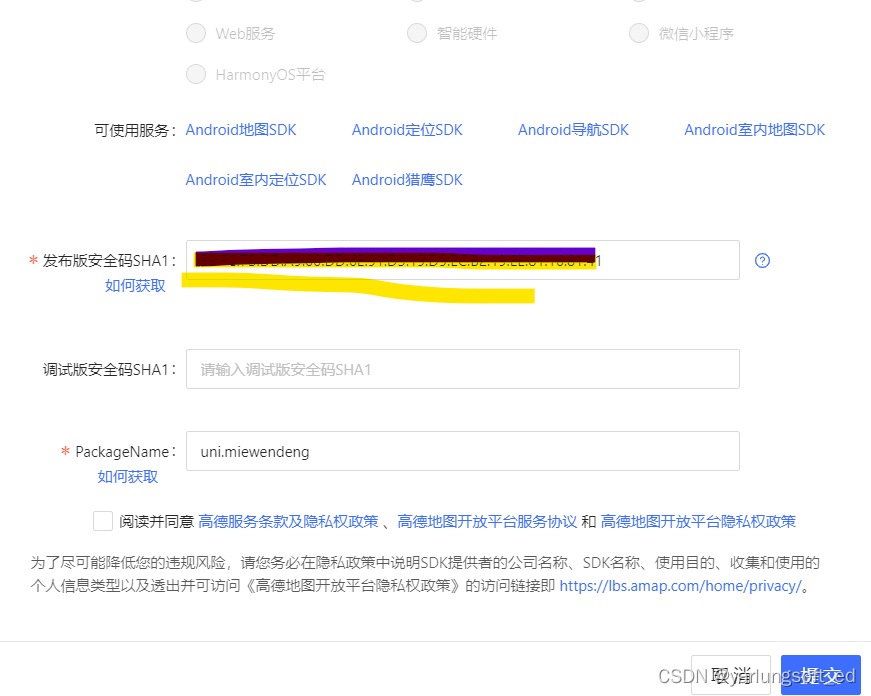Screen dimensions: 871x696
Task: Click the 调试版安全码SHA1 input field
Action: (462, 369)
